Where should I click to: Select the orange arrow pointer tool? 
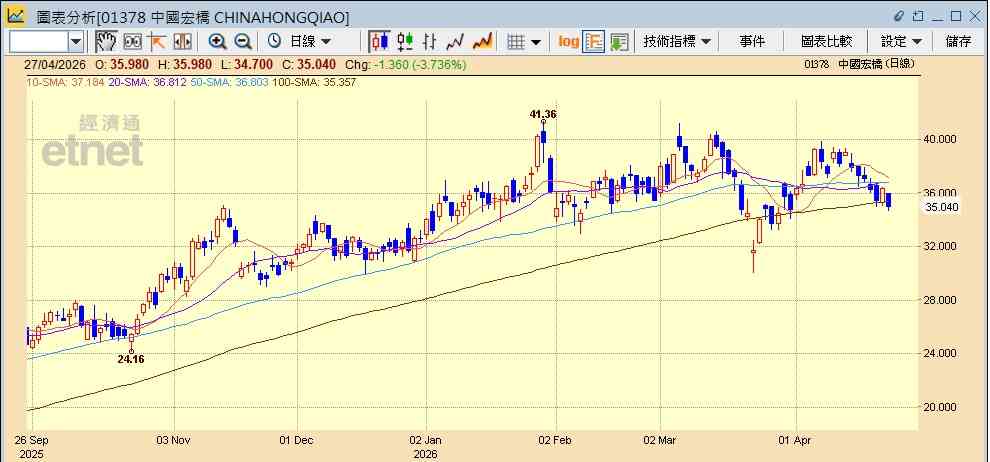pyautogui.click(x=157, y=42)
